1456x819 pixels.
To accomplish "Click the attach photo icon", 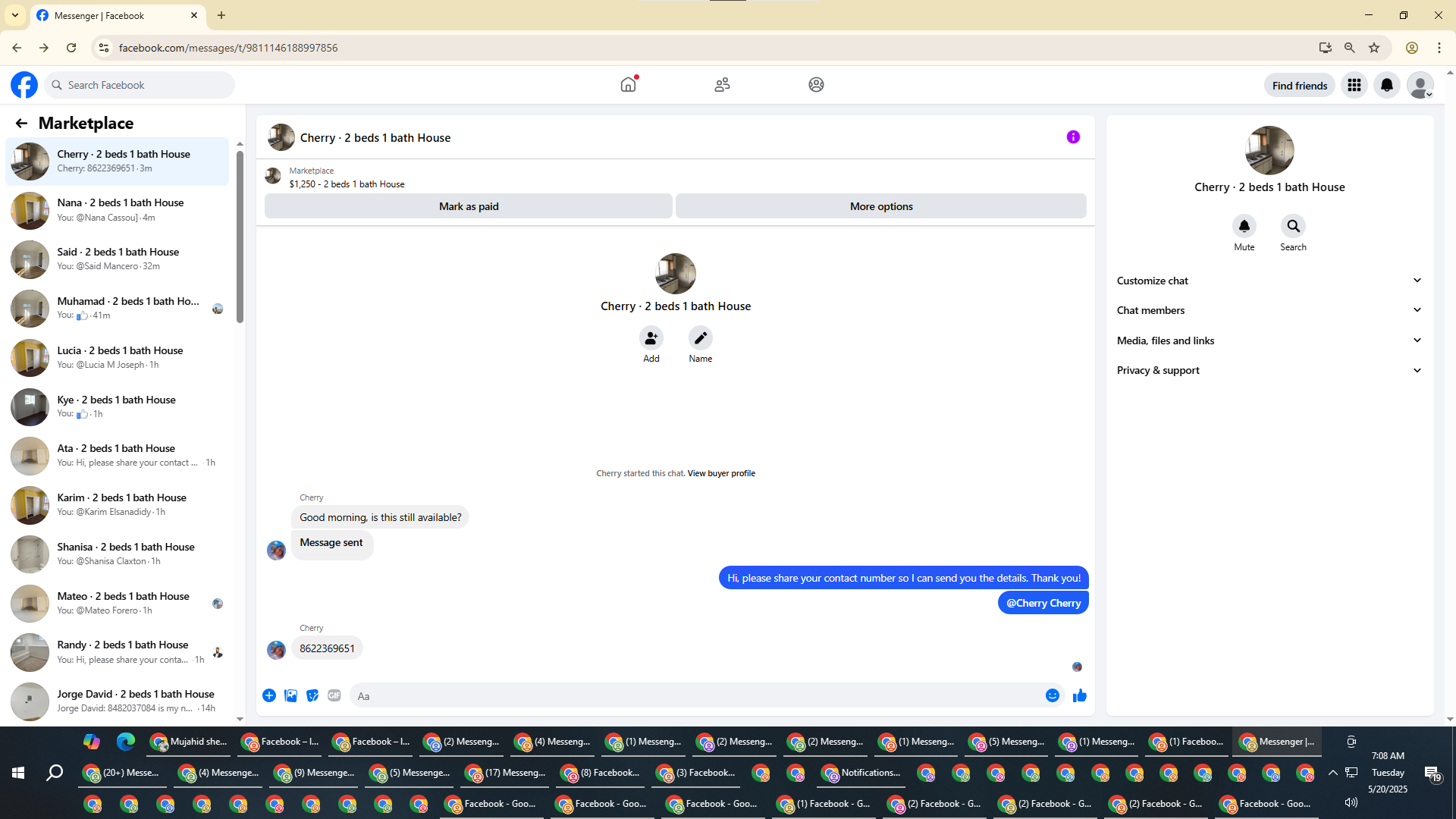I will tap(290, 695).
